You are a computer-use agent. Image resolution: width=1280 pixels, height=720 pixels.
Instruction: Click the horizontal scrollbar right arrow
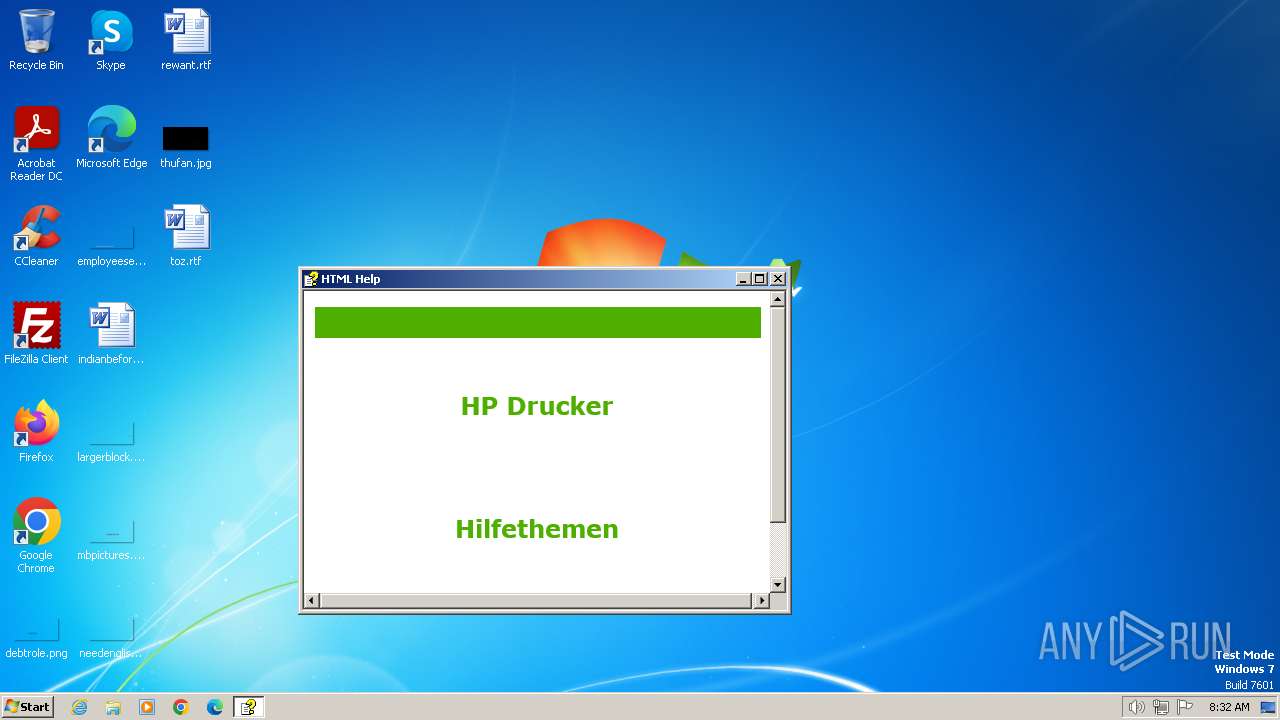[762, 600]
